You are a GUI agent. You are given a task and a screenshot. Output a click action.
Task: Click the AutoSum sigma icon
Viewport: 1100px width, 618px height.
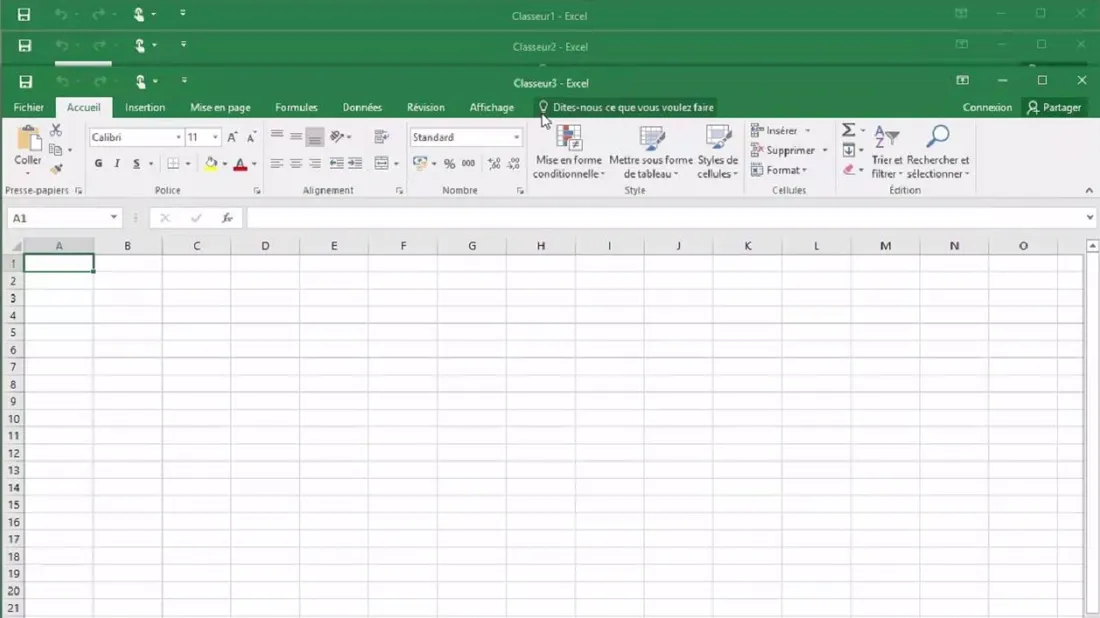pyautogui.click(x=848, y=131)
